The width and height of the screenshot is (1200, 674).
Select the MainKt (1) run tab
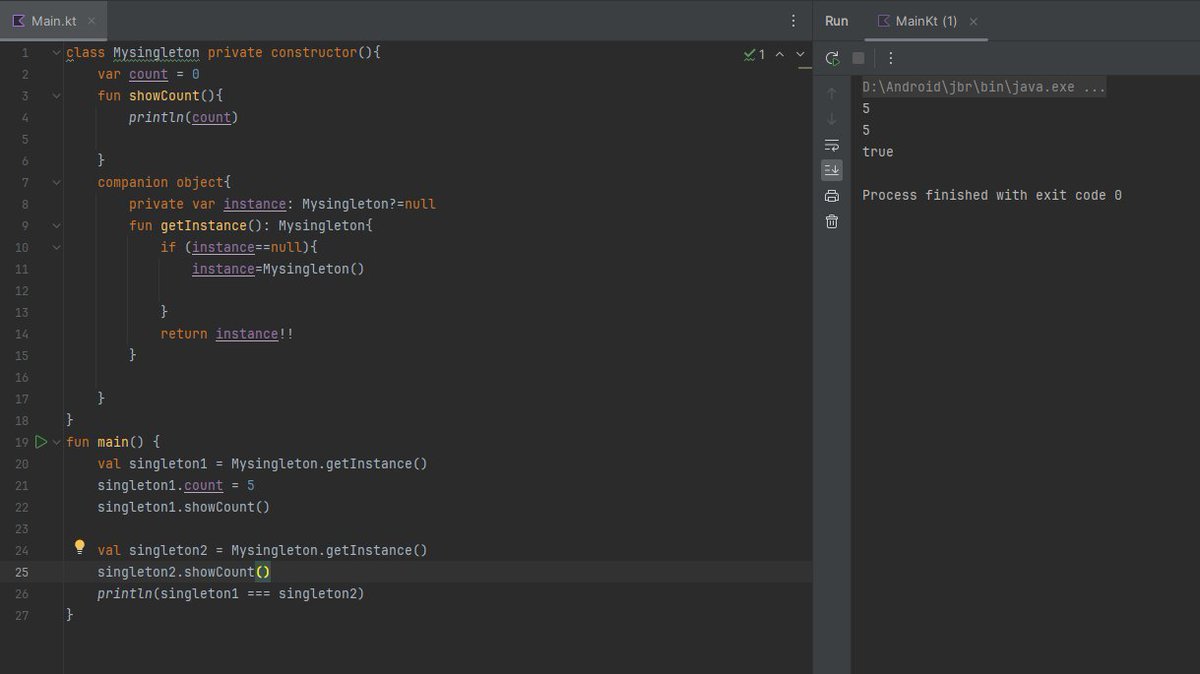point(927,21)
